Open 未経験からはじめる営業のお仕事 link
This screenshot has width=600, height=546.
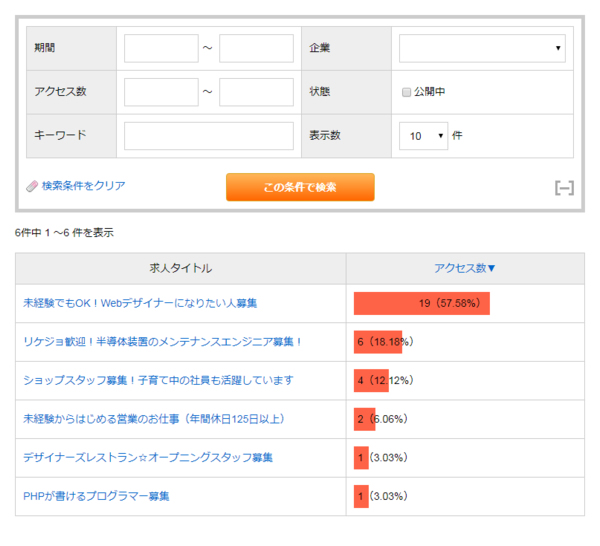pyautogui.click(x=154, y=419)
